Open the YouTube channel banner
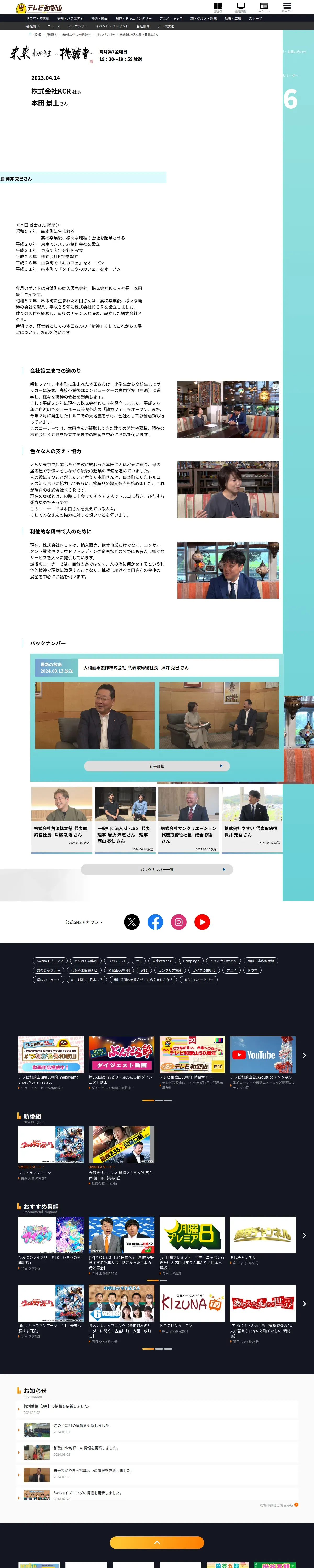 coord(263,1054)
